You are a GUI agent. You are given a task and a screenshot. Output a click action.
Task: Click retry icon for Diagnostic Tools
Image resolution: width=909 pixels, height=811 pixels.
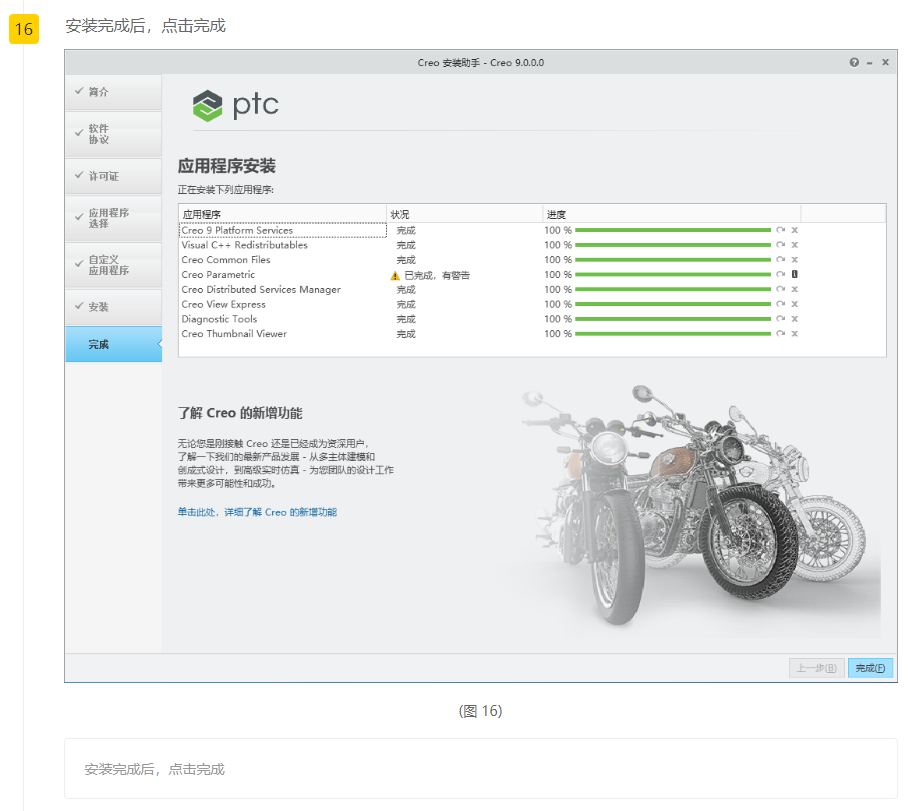780,319
